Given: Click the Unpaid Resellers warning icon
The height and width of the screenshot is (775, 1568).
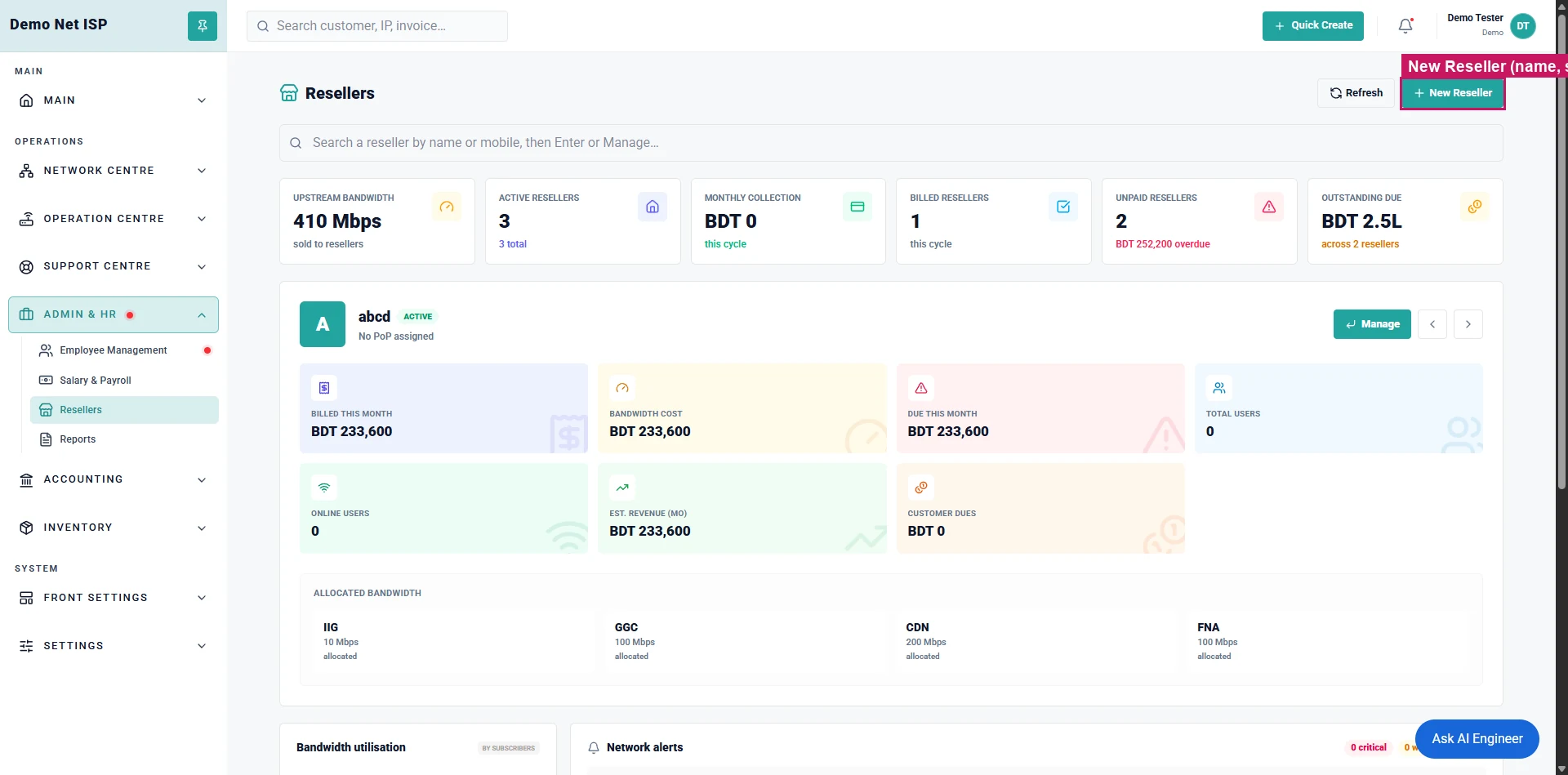Looking at the screenshot, I should point(1269,207).
